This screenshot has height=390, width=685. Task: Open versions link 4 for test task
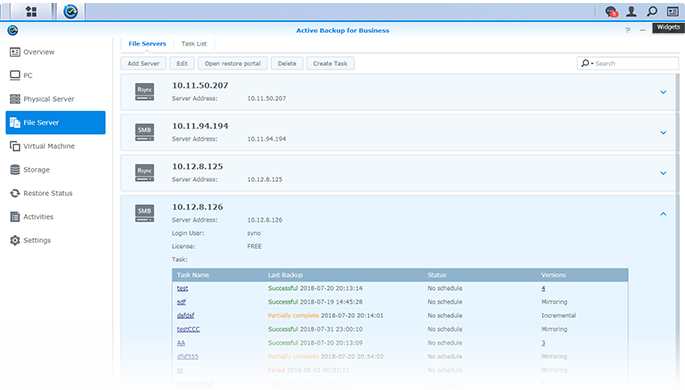(543, 288)
